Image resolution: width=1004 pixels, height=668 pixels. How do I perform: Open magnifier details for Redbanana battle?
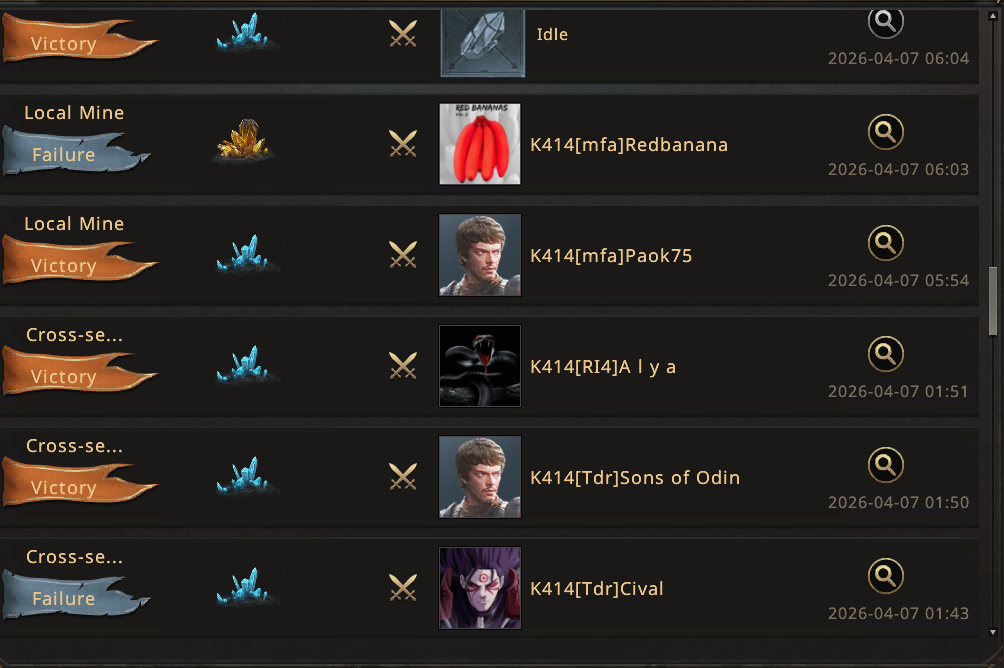click(x=886, y=132)
